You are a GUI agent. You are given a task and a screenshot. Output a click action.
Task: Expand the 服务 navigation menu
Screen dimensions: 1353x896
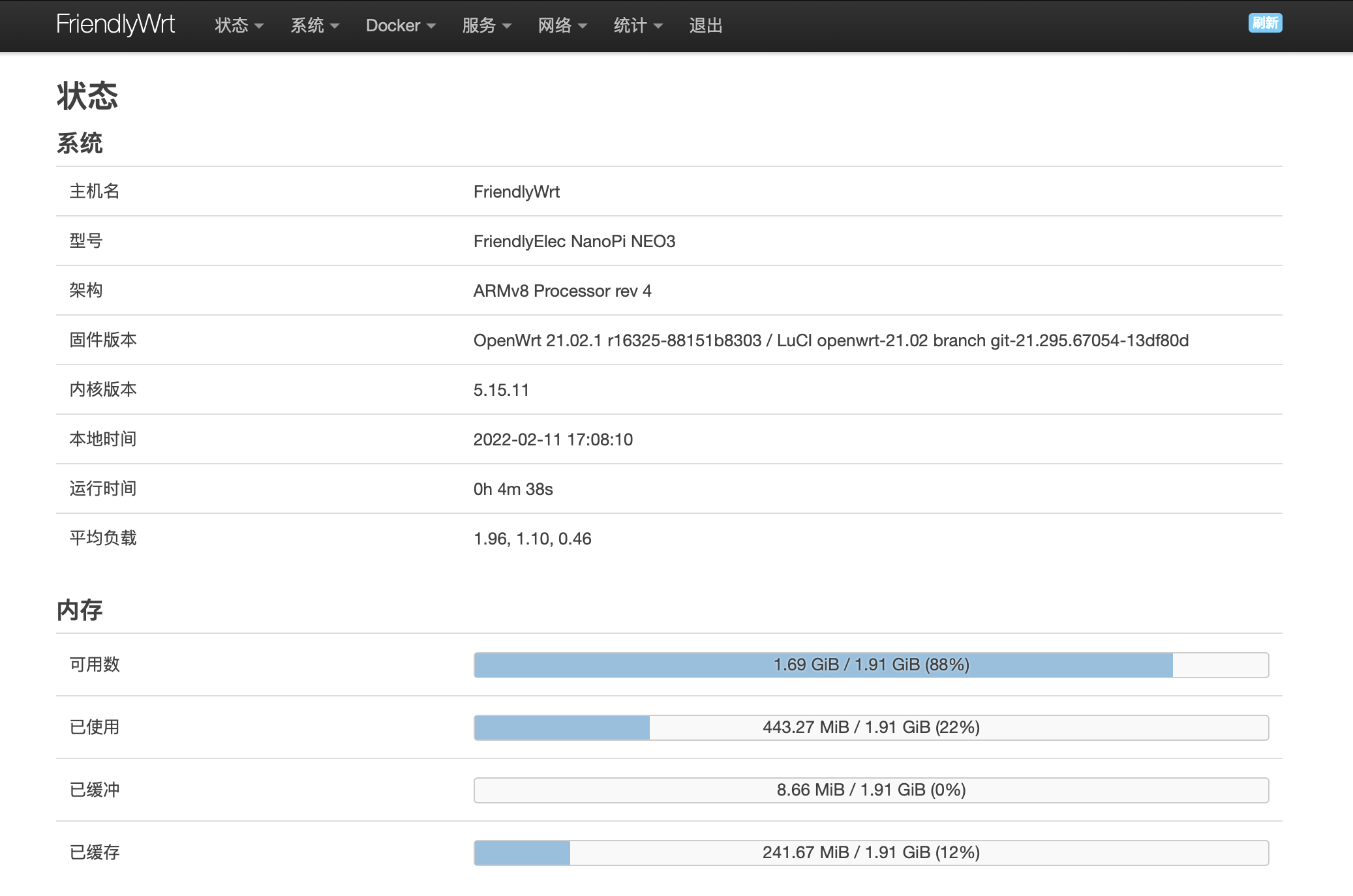[x=487, y=25]
